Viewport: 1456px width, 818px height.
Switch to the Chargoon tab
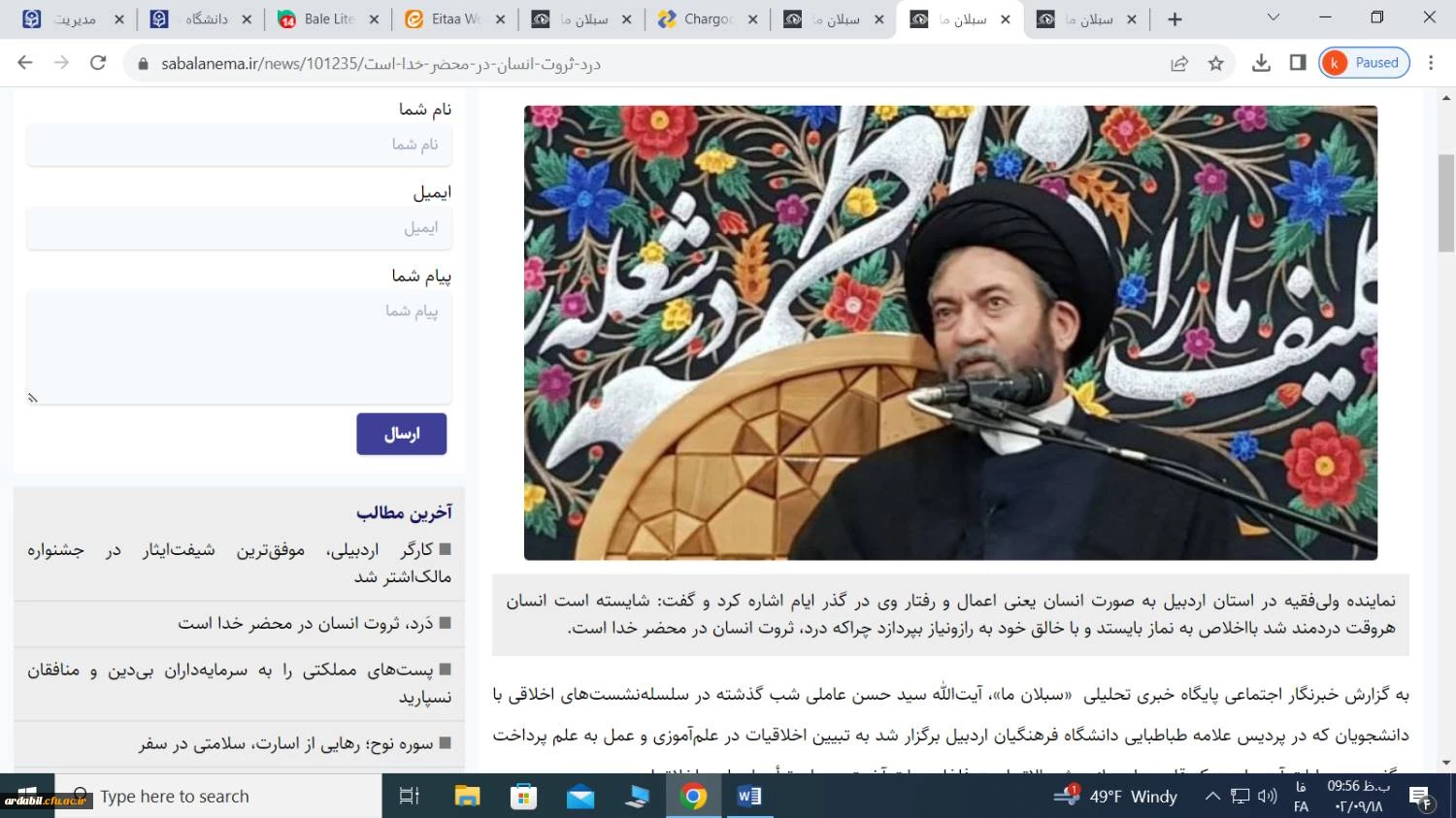tap(707, 19)
